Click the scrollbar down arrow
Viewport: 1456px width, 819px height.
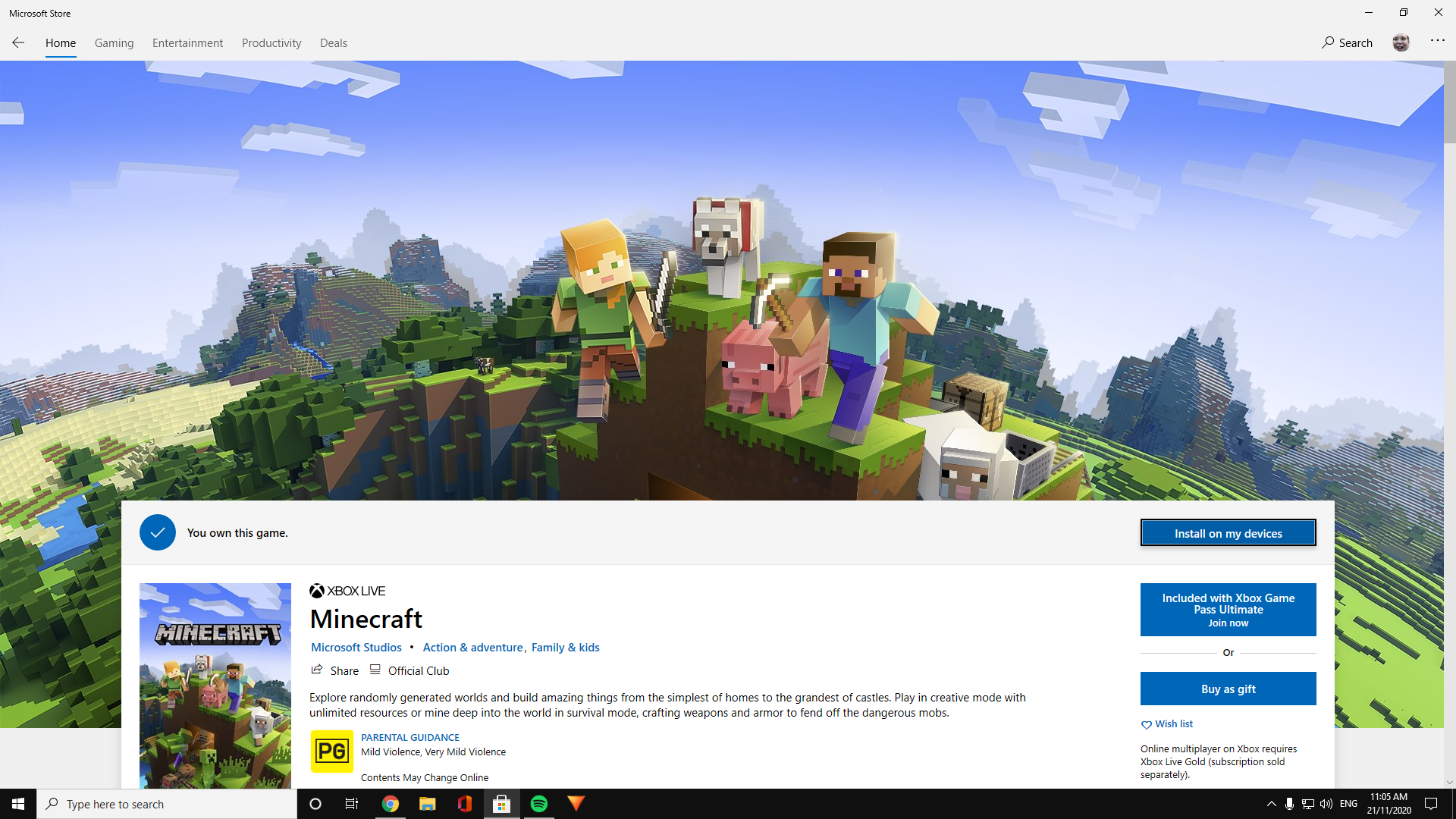tap(1450, 782)
